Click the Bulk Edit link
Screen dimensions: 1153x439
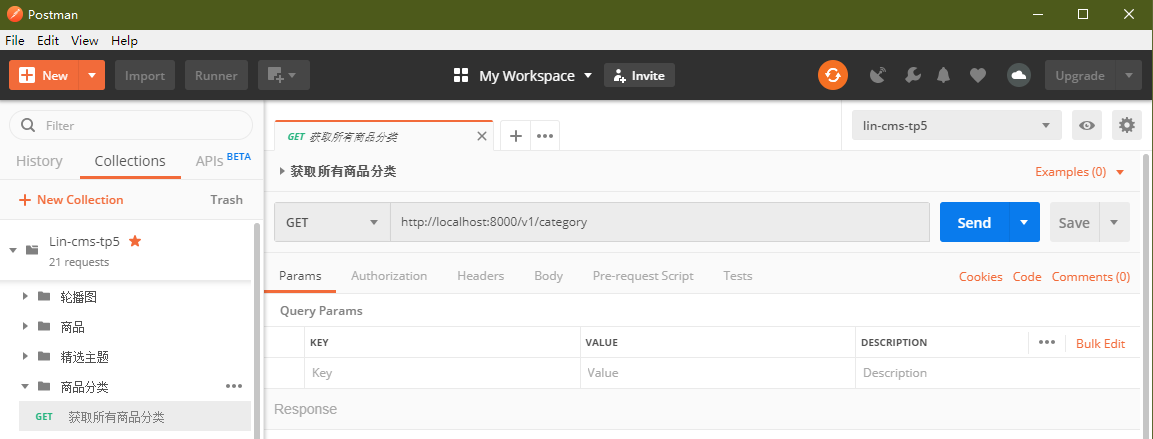[x=1100, y=343]
